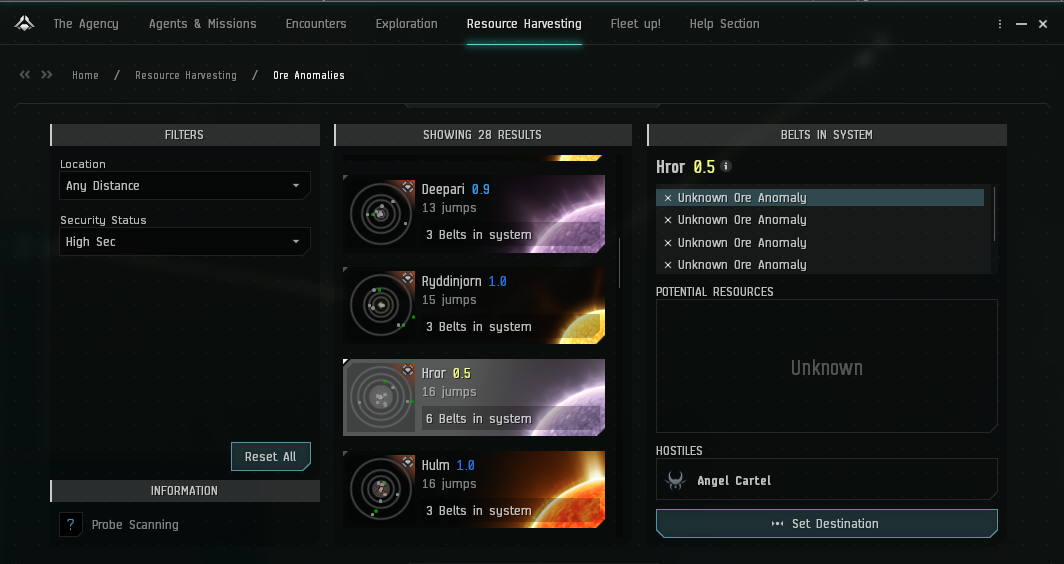The height and width of the screenshot is (564, 1064).
Task: Click the info icon next to Hror 0.5
Action: pyautogui.click(x=726, y=166)
